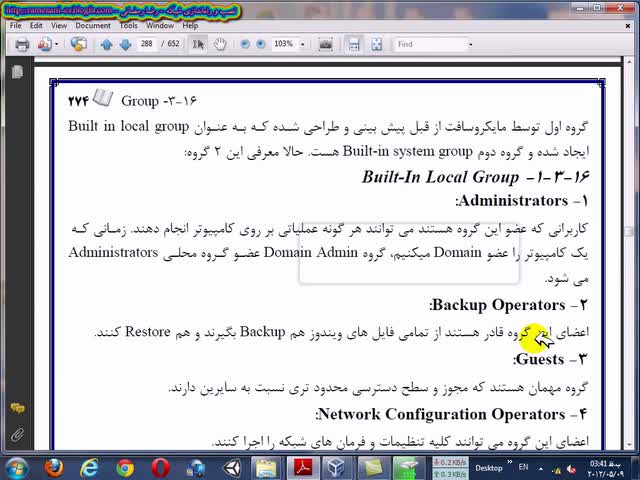Launch Google Chrome from the taskbar
This screenshot has height=480, width=640.
coord(125,468)
